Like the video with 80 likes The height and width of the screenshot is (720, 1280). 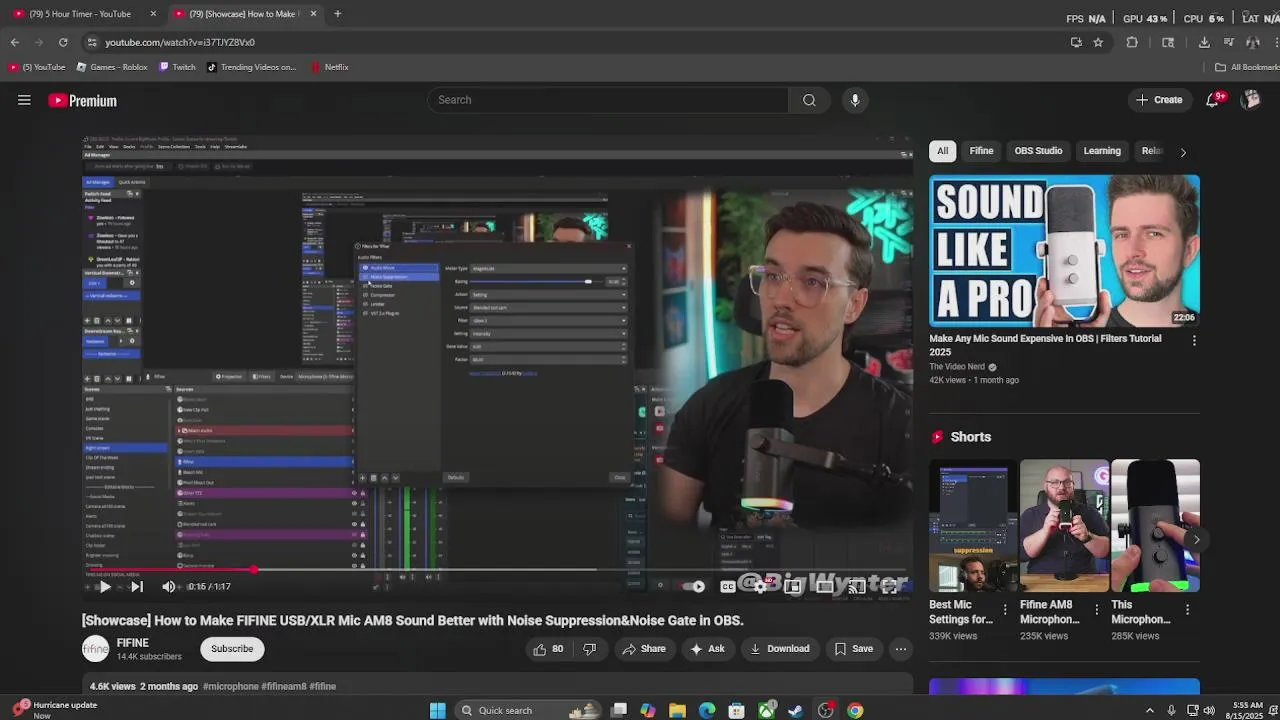(x=548, y=649)
